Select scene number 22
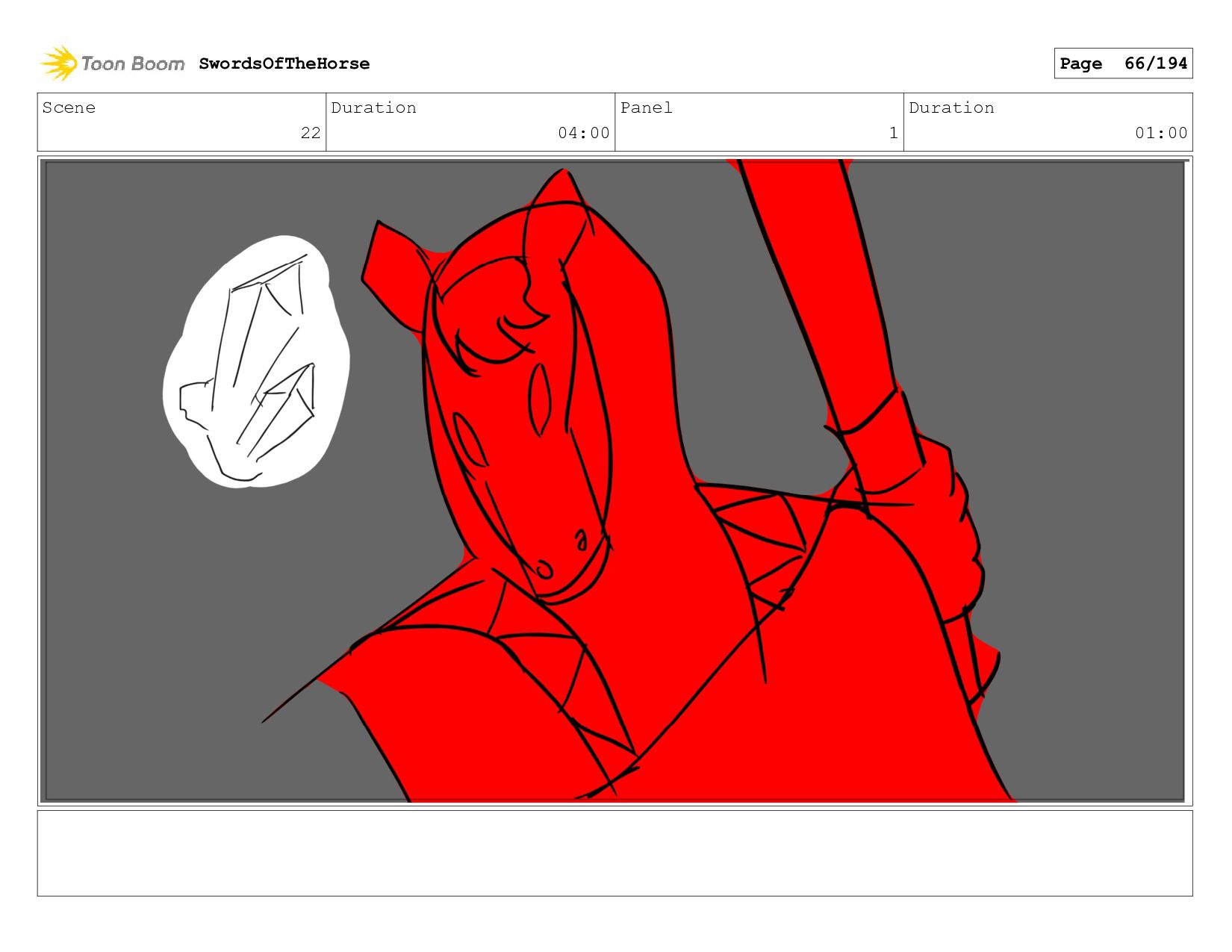The height and width of the screenshot is (952, 1232). point(311,133)
